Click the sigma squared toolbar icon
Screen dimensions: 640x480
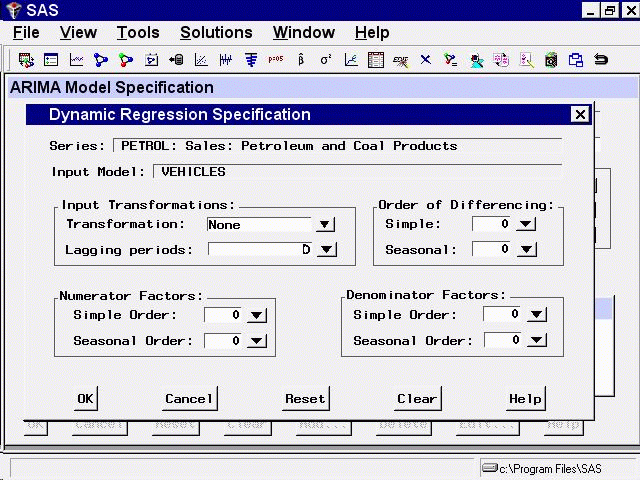(x=326, y=60)
